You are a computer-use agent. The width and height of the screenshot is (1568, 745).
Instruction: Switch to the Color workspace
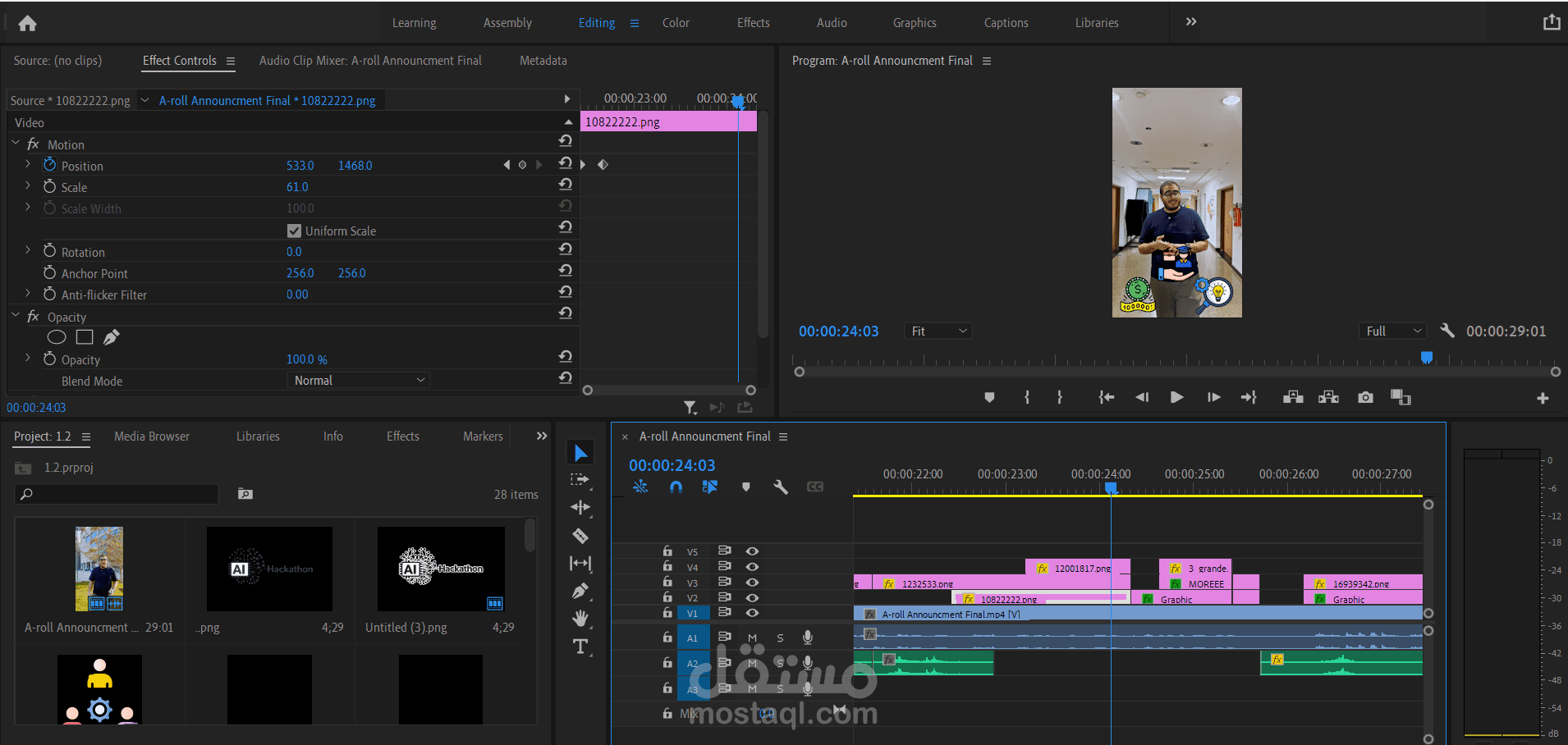(x=676, y=23)
